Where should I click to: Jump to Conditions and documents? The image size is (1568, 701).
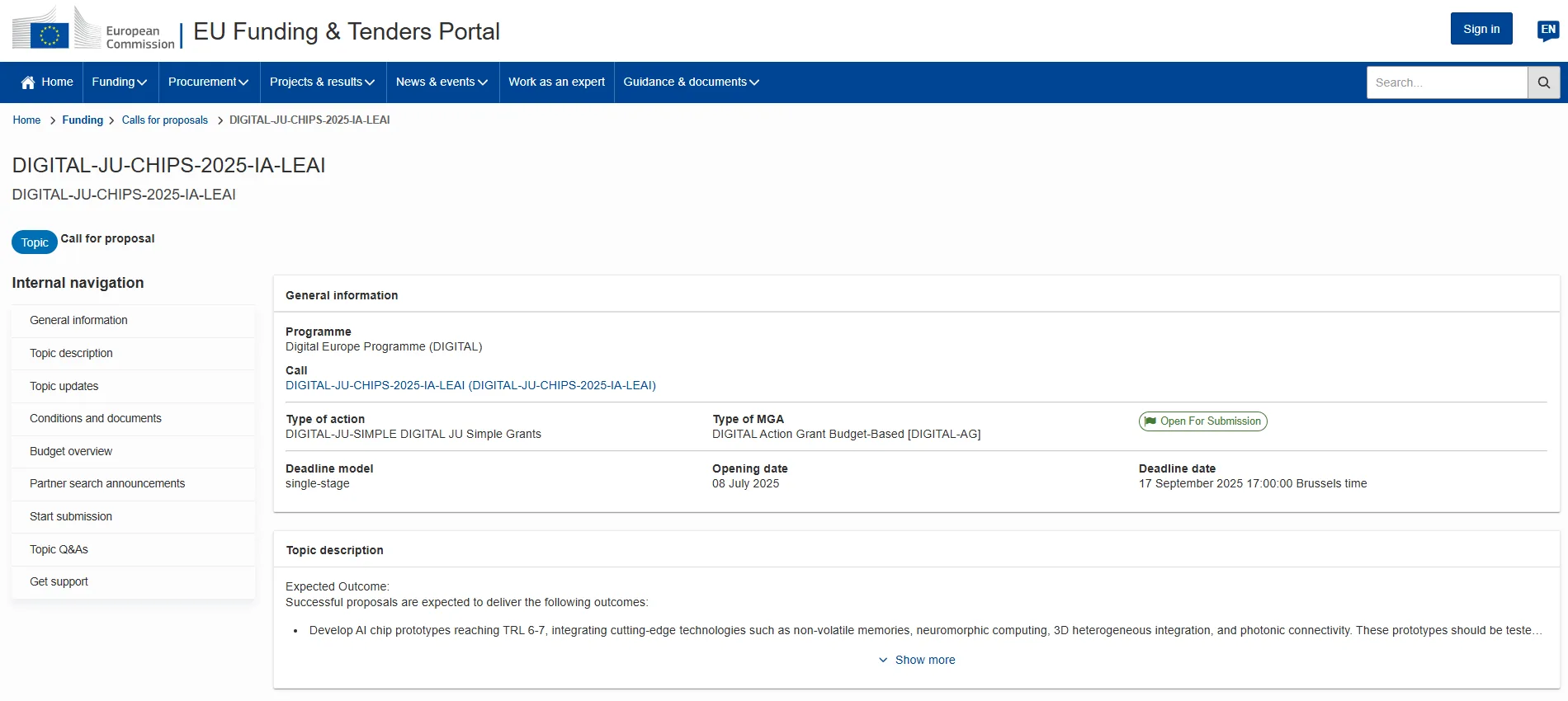coord(133,419)
